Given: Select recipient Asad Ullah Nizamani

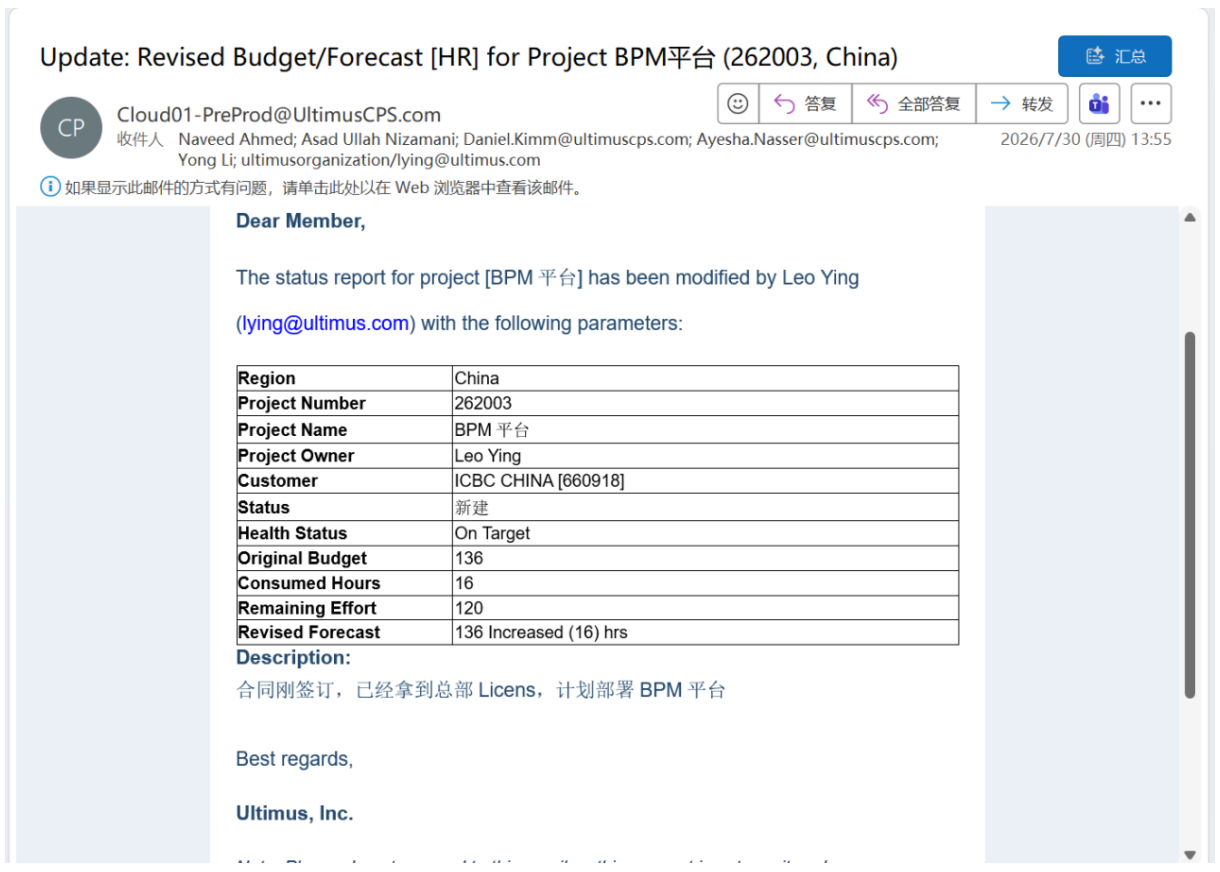Looking at the screenshot, I should [375, 140].
